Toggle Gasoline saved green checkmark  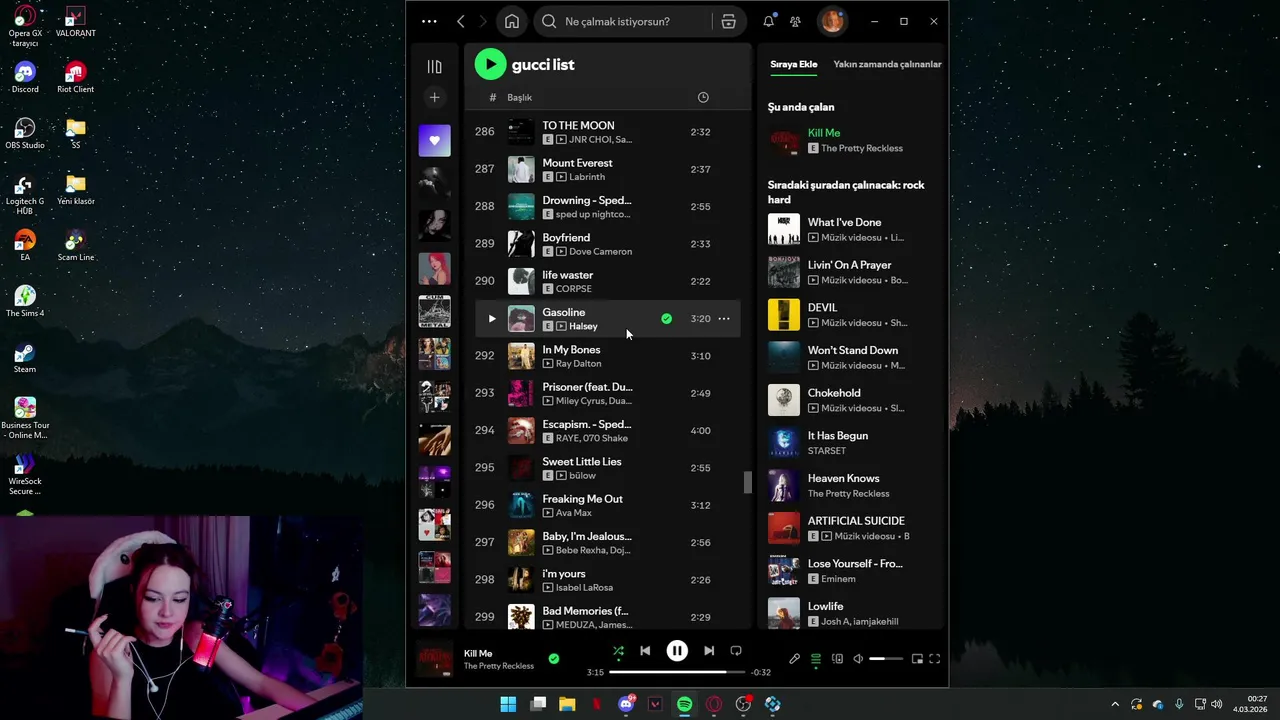pyautogui.click(x=666, y=319)
